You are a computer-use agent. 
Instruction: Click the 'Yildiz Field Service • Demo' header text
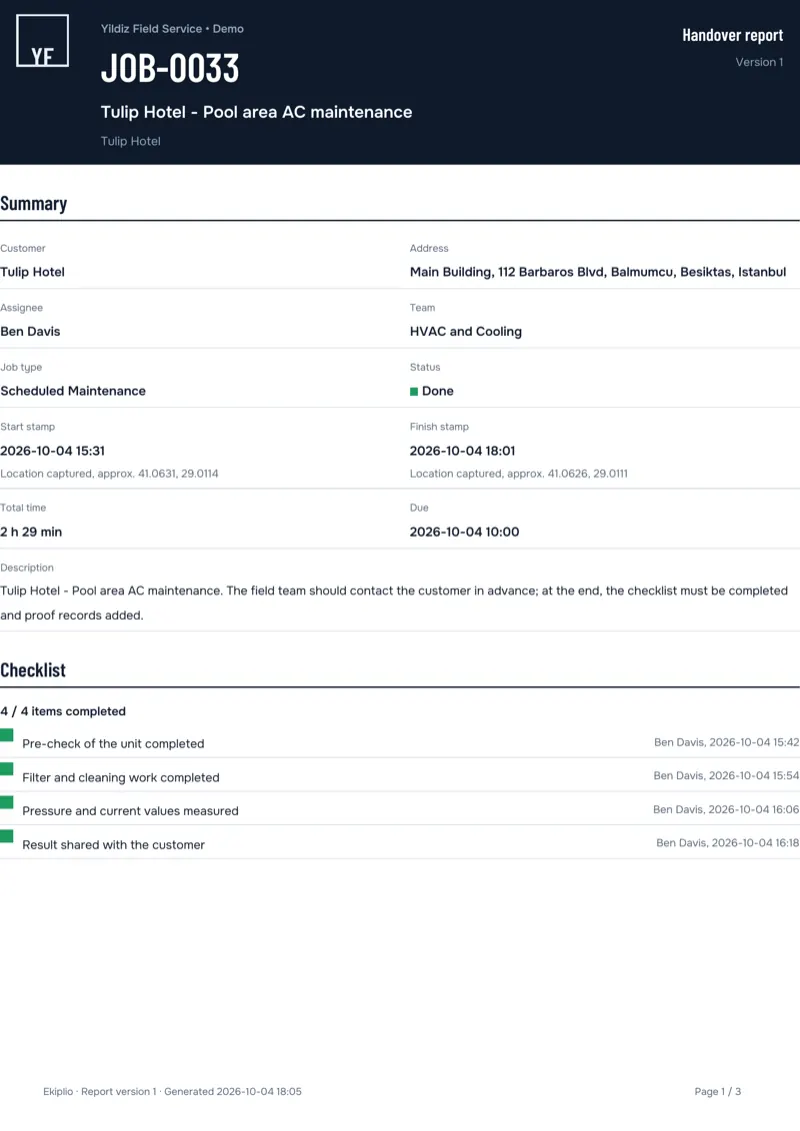tap(172, 29)
